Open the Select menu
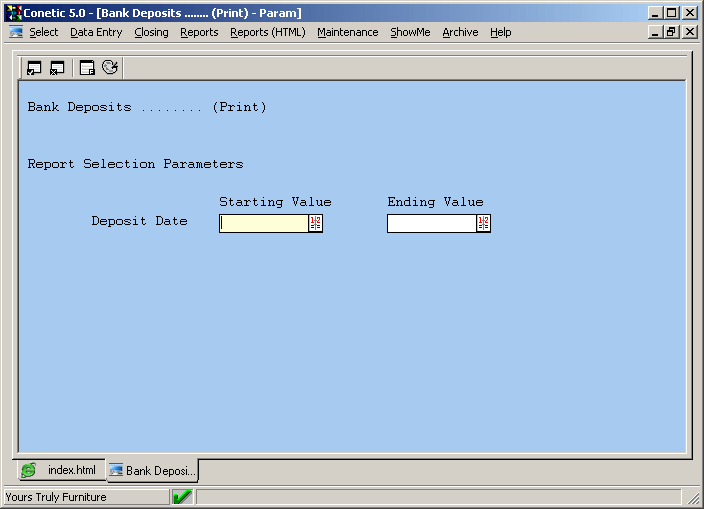 tap(43, 32)
